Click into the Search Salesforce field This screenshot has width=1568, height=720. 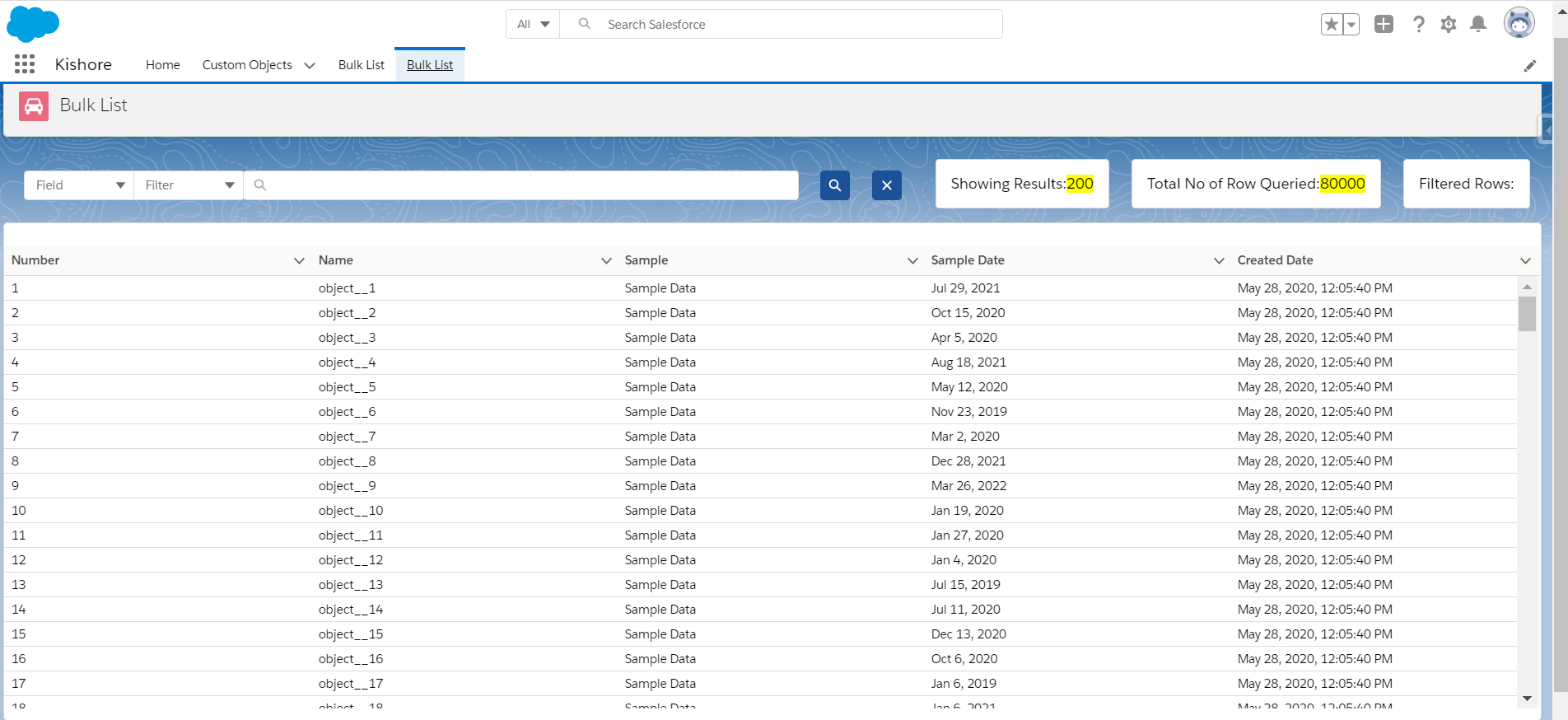(x=781, y=24)
